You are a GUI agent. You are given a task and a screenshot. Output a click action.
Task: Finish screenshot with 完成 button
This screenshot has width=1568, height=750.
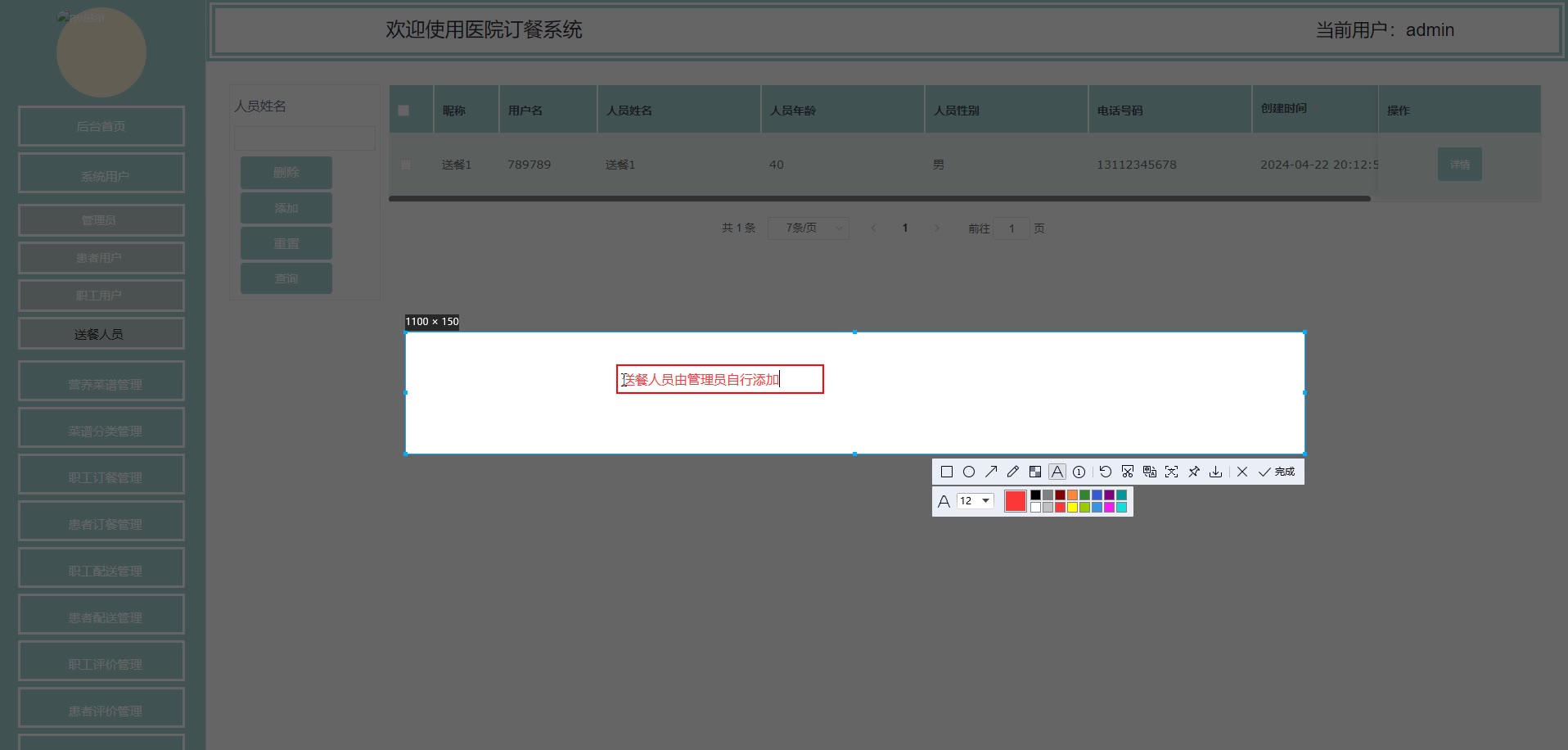[1277, 472]
